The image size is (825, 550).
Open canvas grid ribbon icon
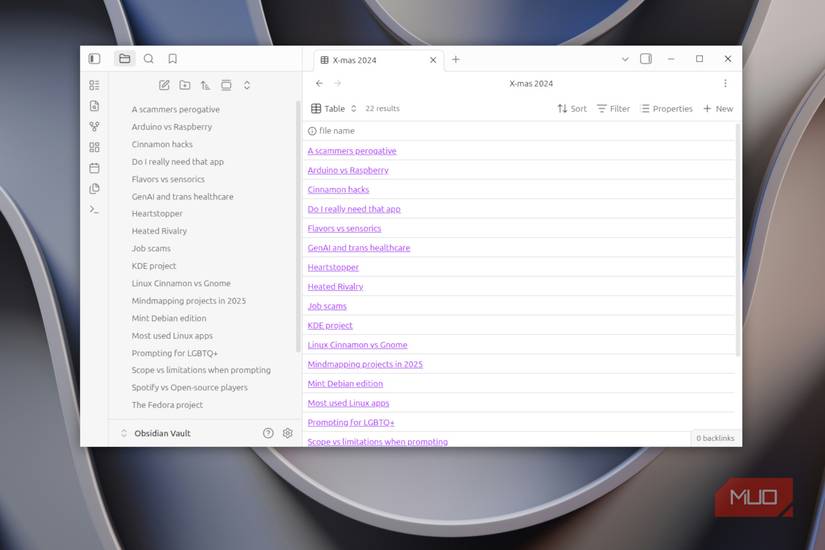tap(94, 147)
